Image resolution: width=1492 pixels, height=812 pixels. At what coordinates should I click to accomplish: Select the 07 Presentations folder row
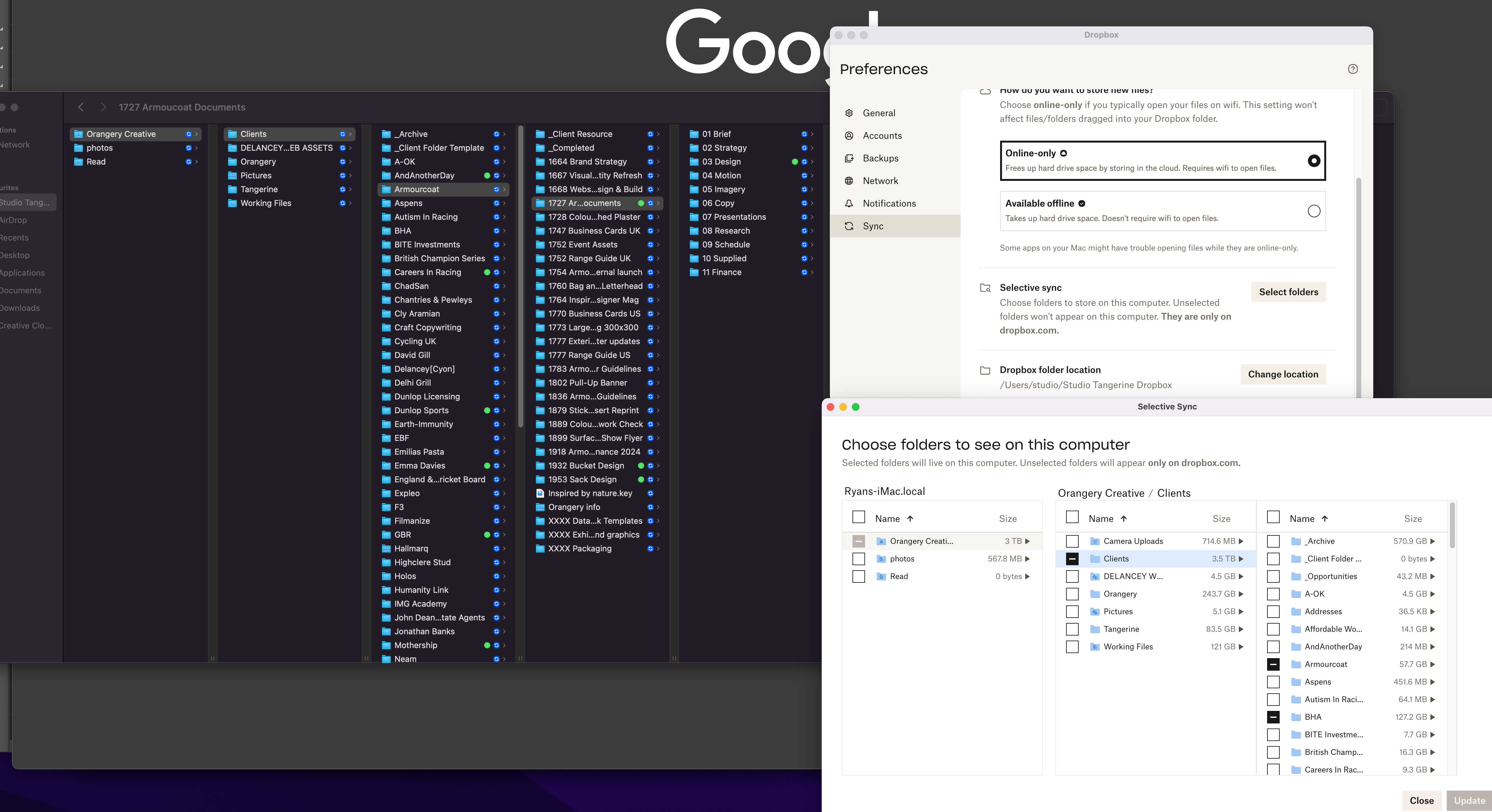(751, 217)
